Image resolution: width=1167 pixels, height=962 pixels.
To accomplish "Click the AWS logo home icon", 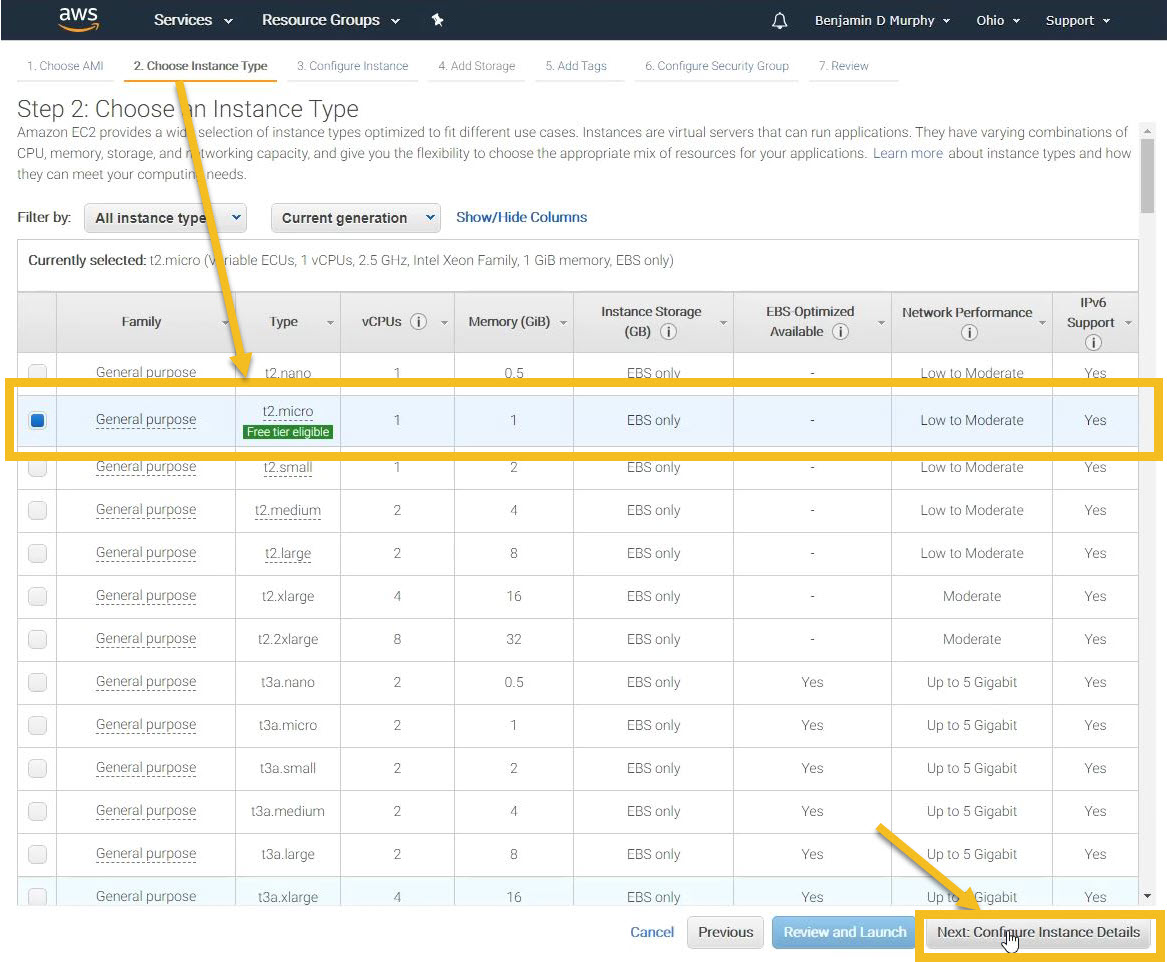I will click(x=78, y=19).
